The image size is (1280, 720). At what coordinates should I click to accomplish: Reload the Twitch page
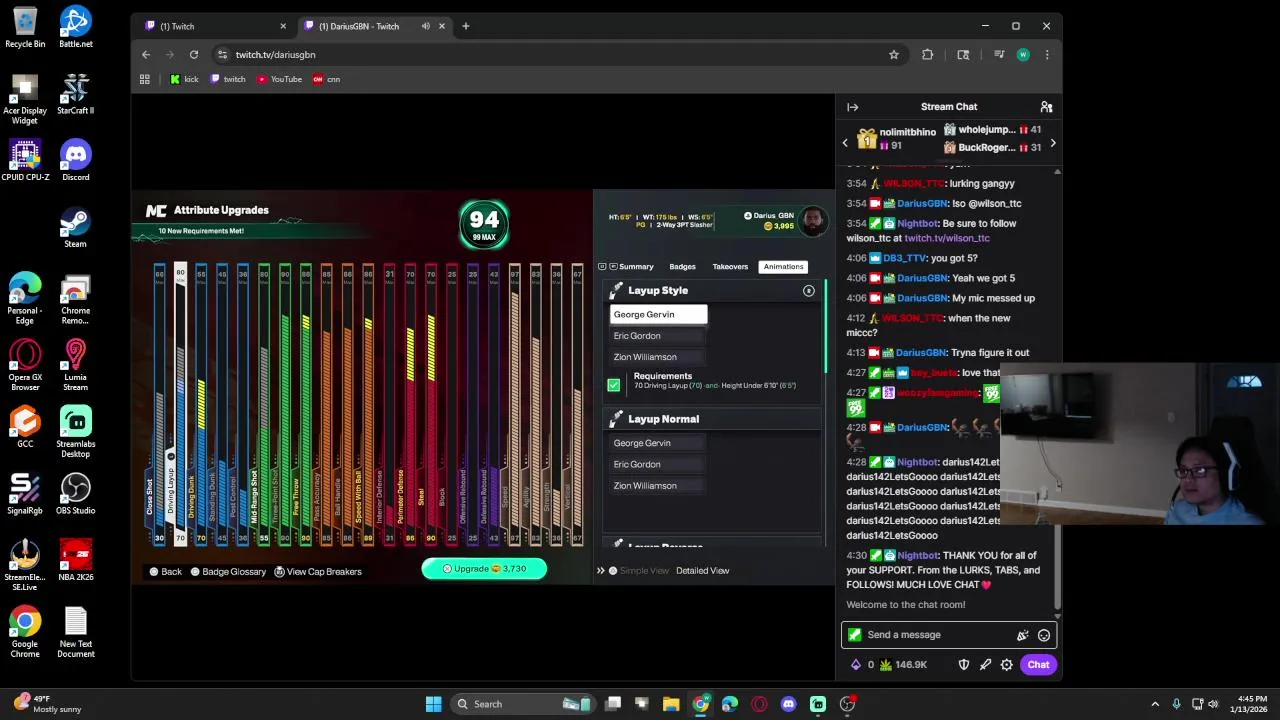194,55
